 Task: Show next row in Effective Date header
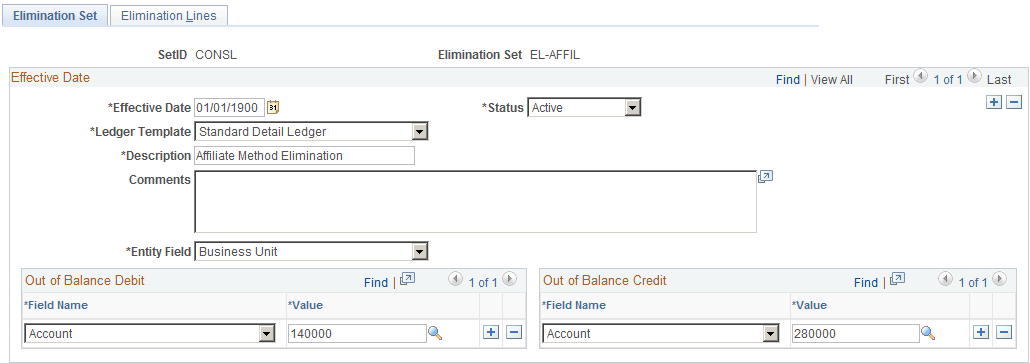point(974,75)
